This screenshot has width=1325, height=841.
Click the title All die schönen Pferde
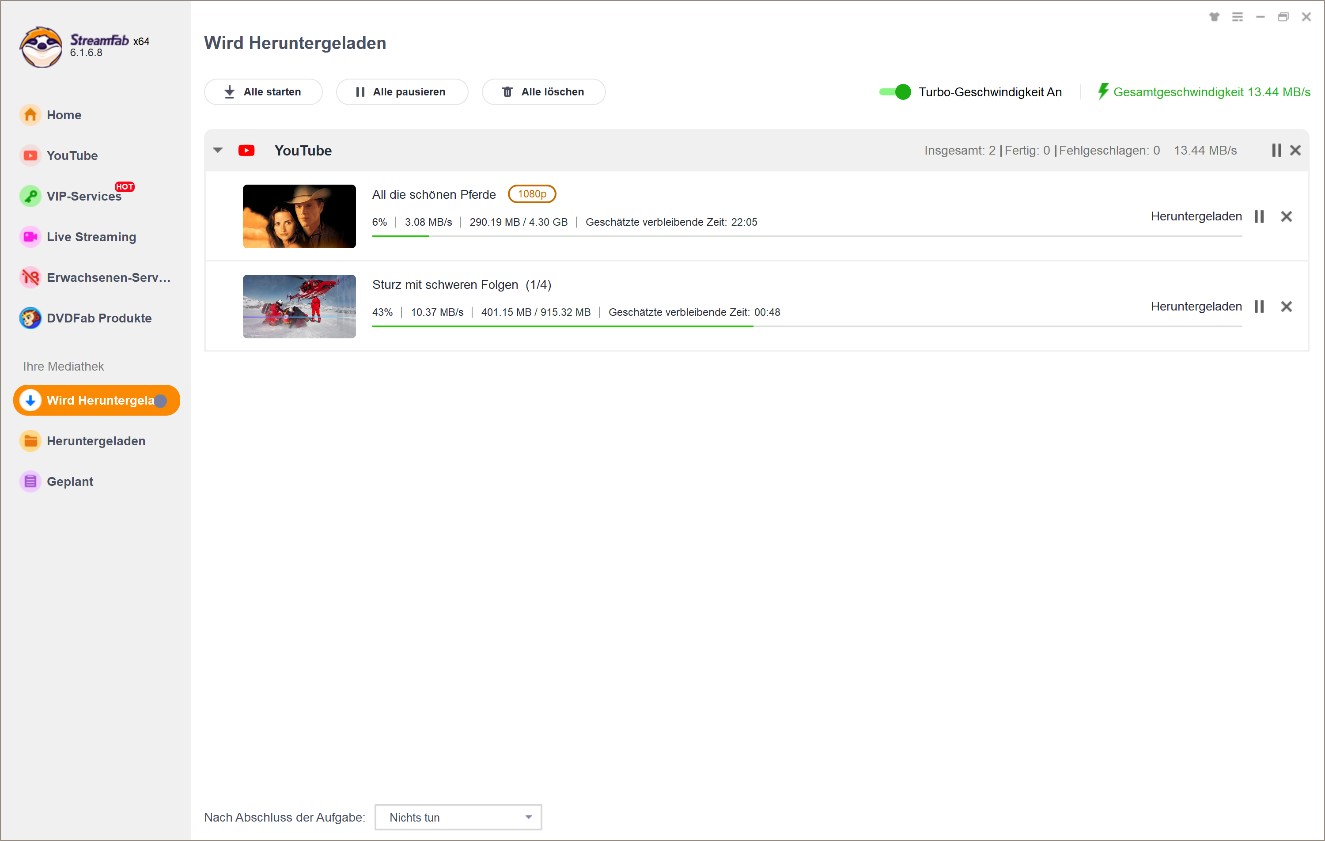(434, 195)
